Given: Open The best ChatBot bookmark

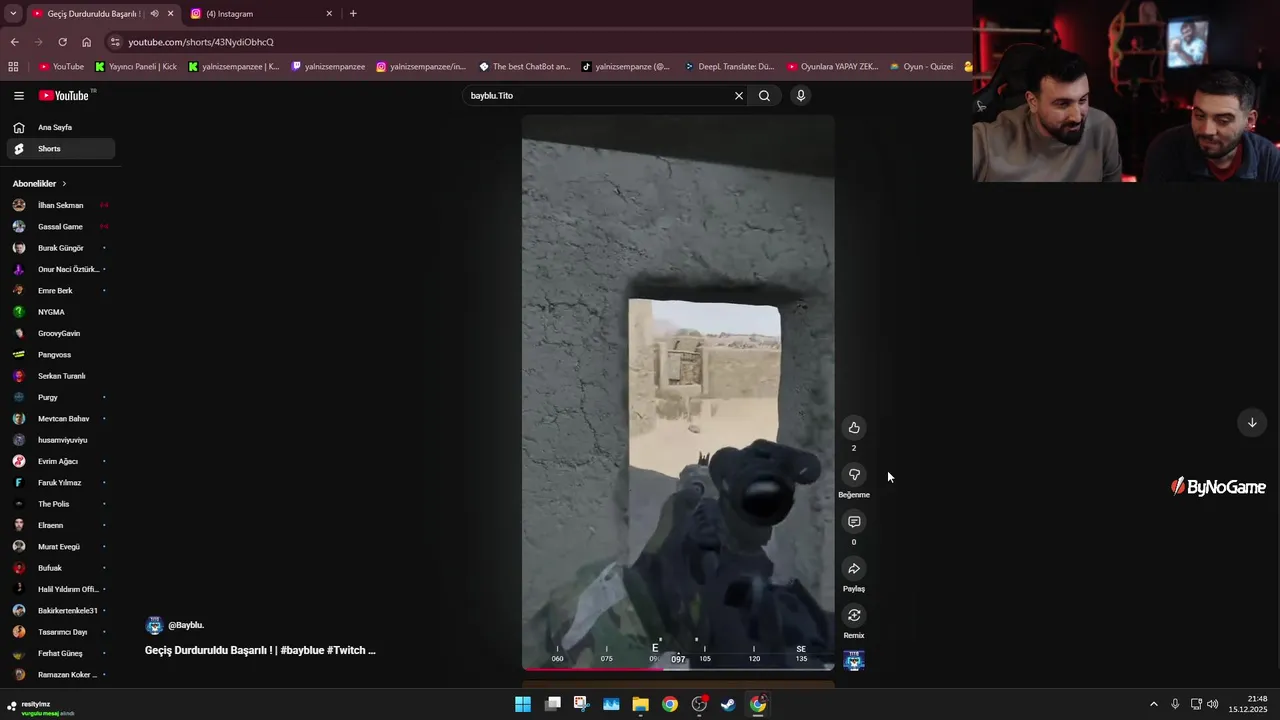Looking at the screenshot, I should pyautogui.click(x=525, y=67).
